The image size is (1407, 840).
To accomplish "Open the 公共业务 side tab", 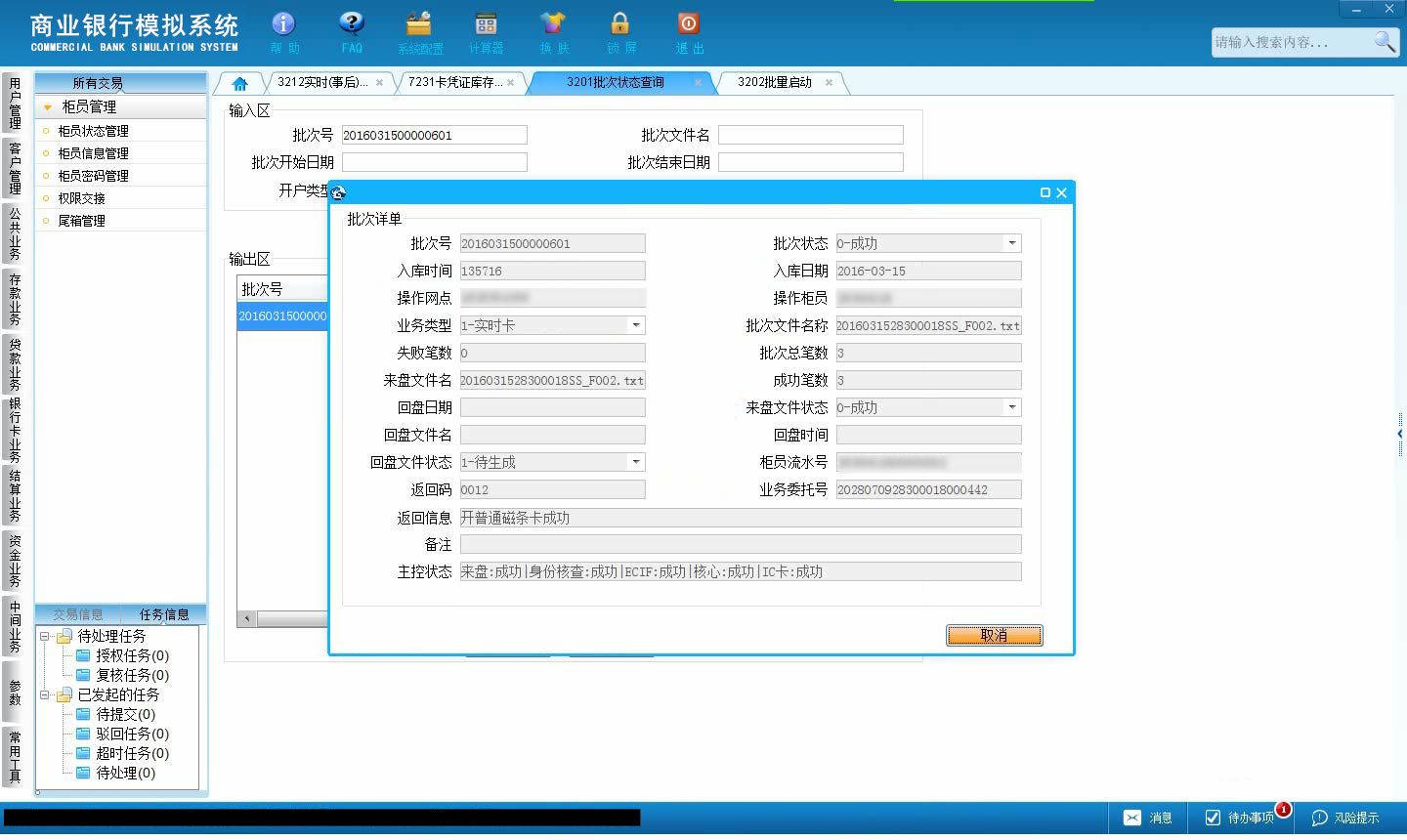I will pyautogui.click(x=15, y=233).
